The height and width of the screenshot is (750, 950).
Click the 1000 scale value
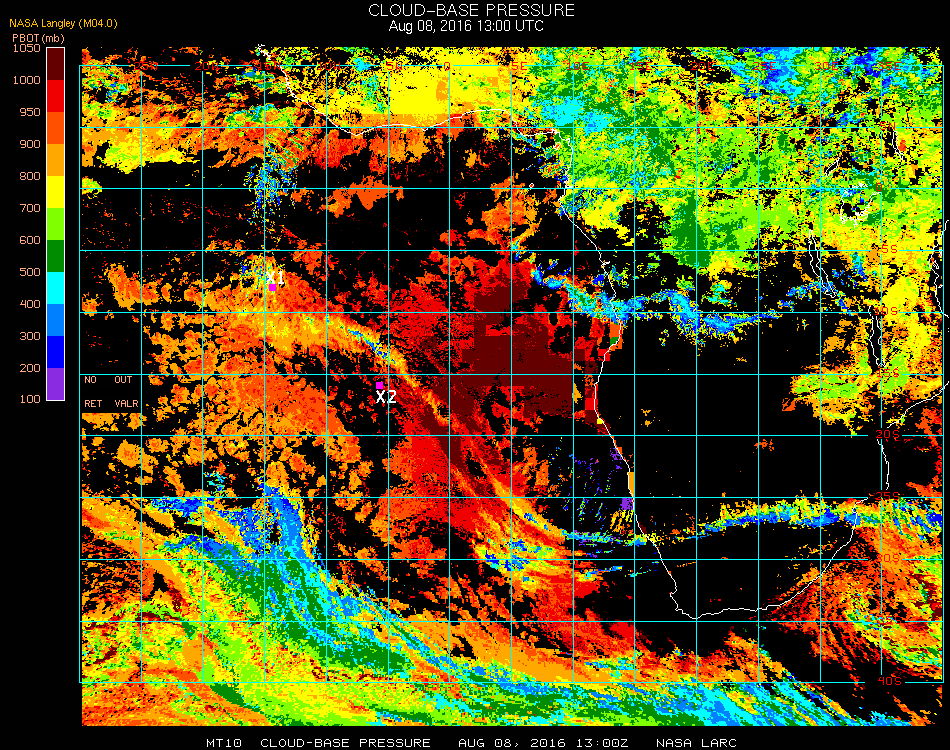click(x=27, y=80)
